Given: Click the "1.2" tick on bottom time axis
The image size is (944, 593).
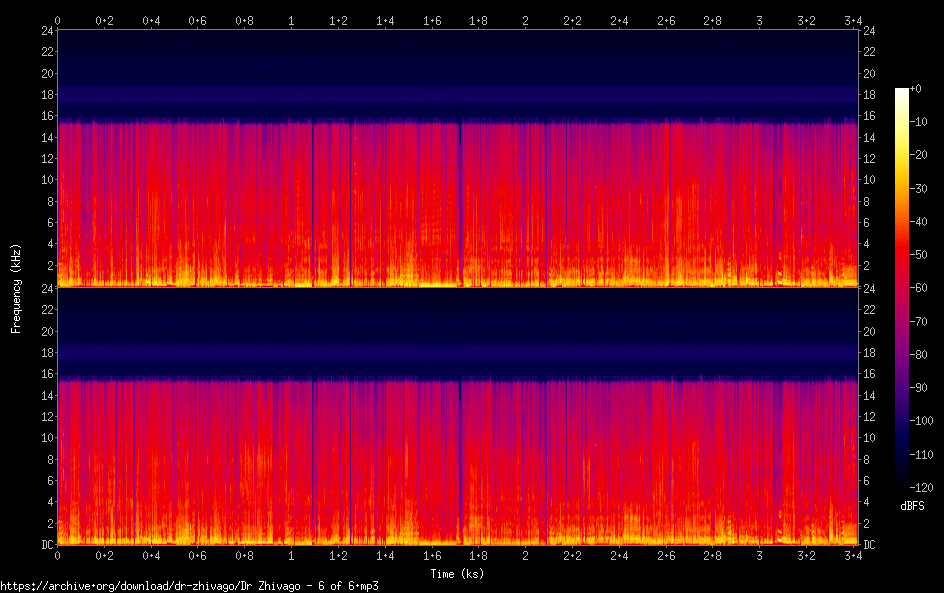Looking at the screenshot, I should [338, 555].
